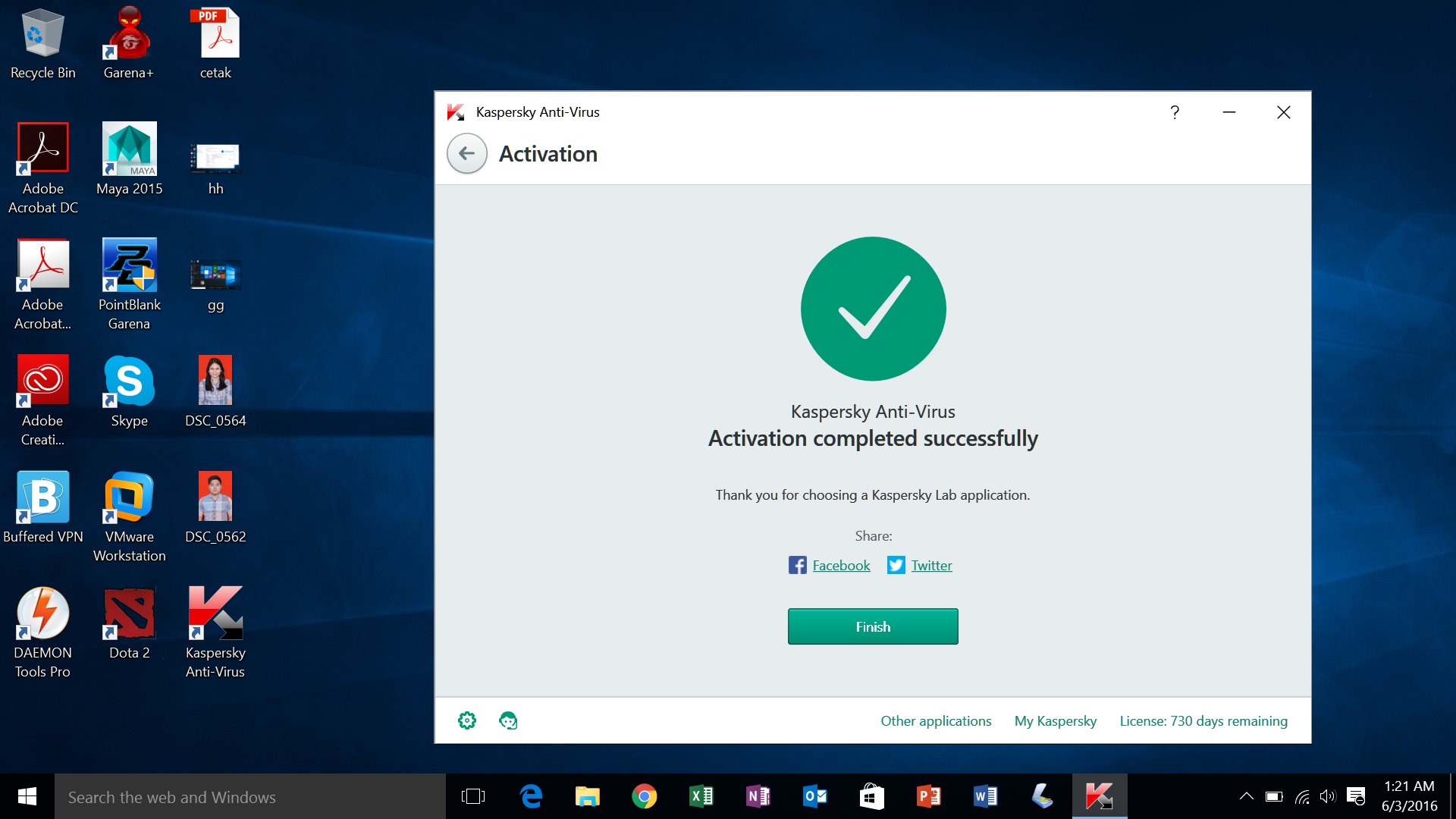Select the DSC_0564 photo thumbnail
The height and width of the screenshot is (819, 1456).
pos(215,381)
